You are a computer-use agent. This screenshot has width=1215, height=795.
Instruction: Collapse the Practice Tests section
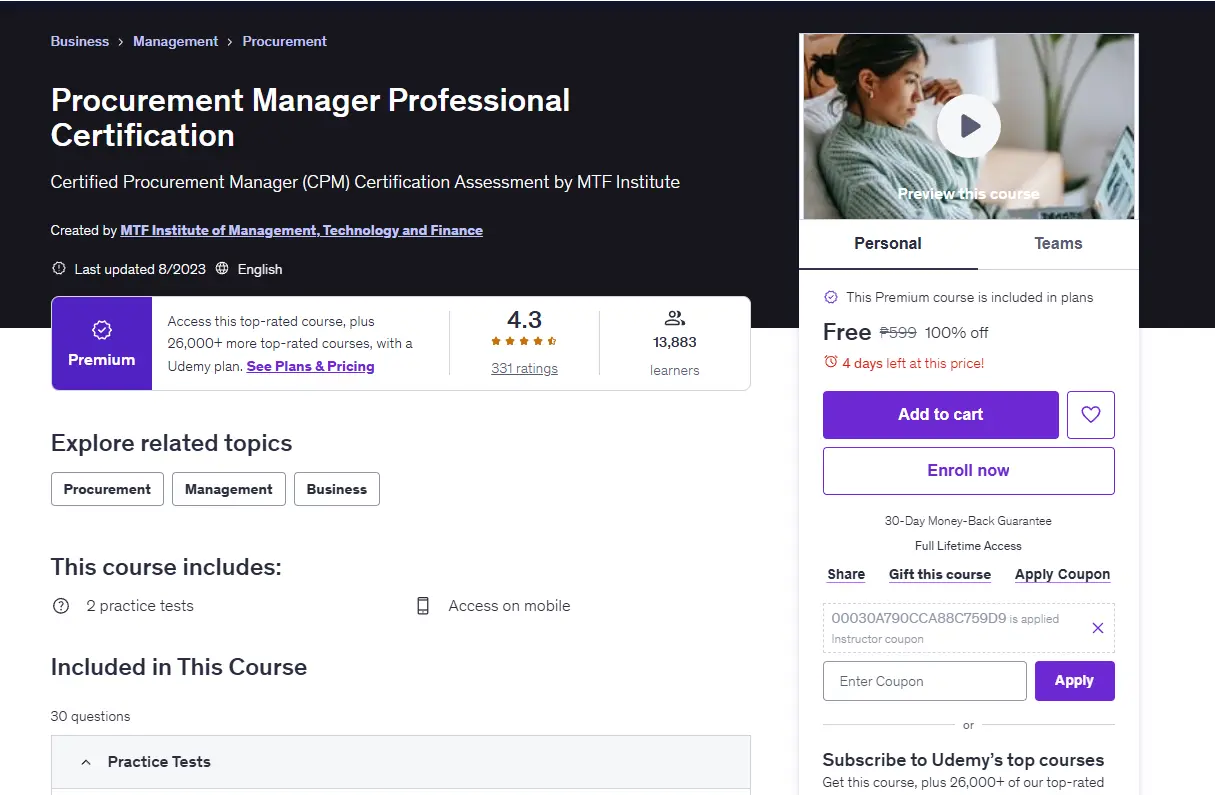pos(401,762)
